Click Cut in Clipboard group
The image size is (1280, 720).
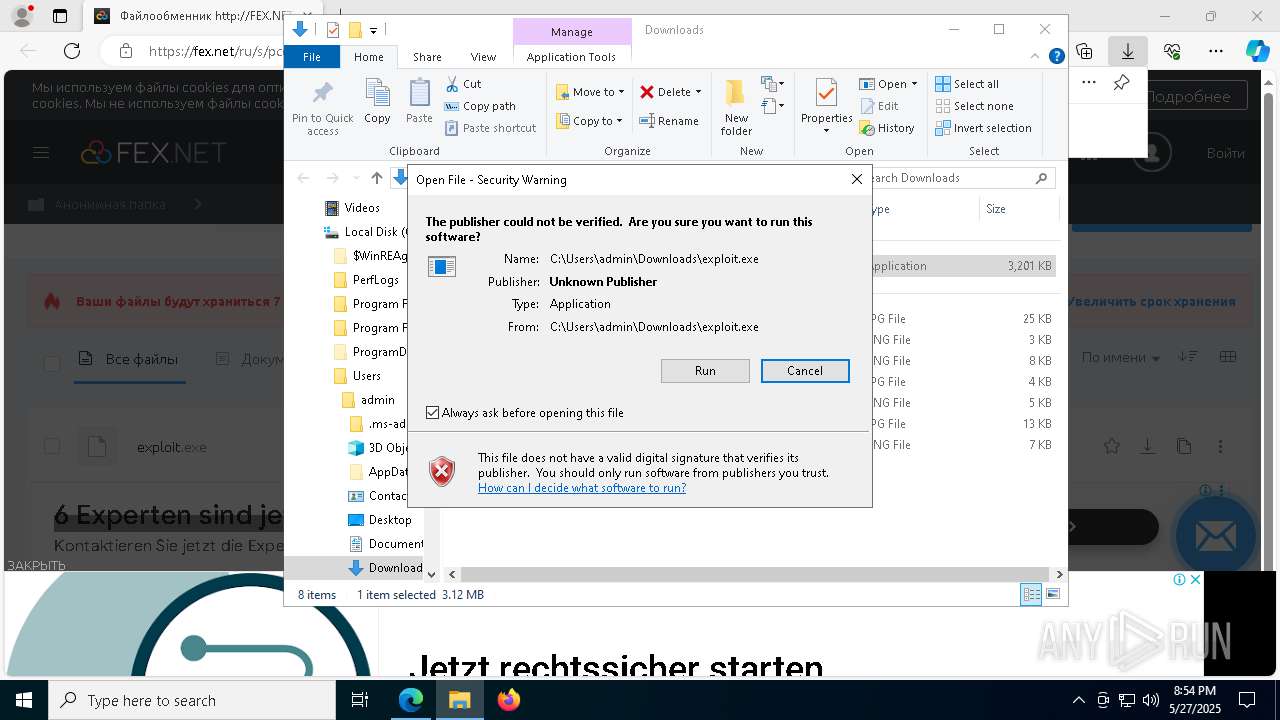pyautogui.click(x=463, y=84)
